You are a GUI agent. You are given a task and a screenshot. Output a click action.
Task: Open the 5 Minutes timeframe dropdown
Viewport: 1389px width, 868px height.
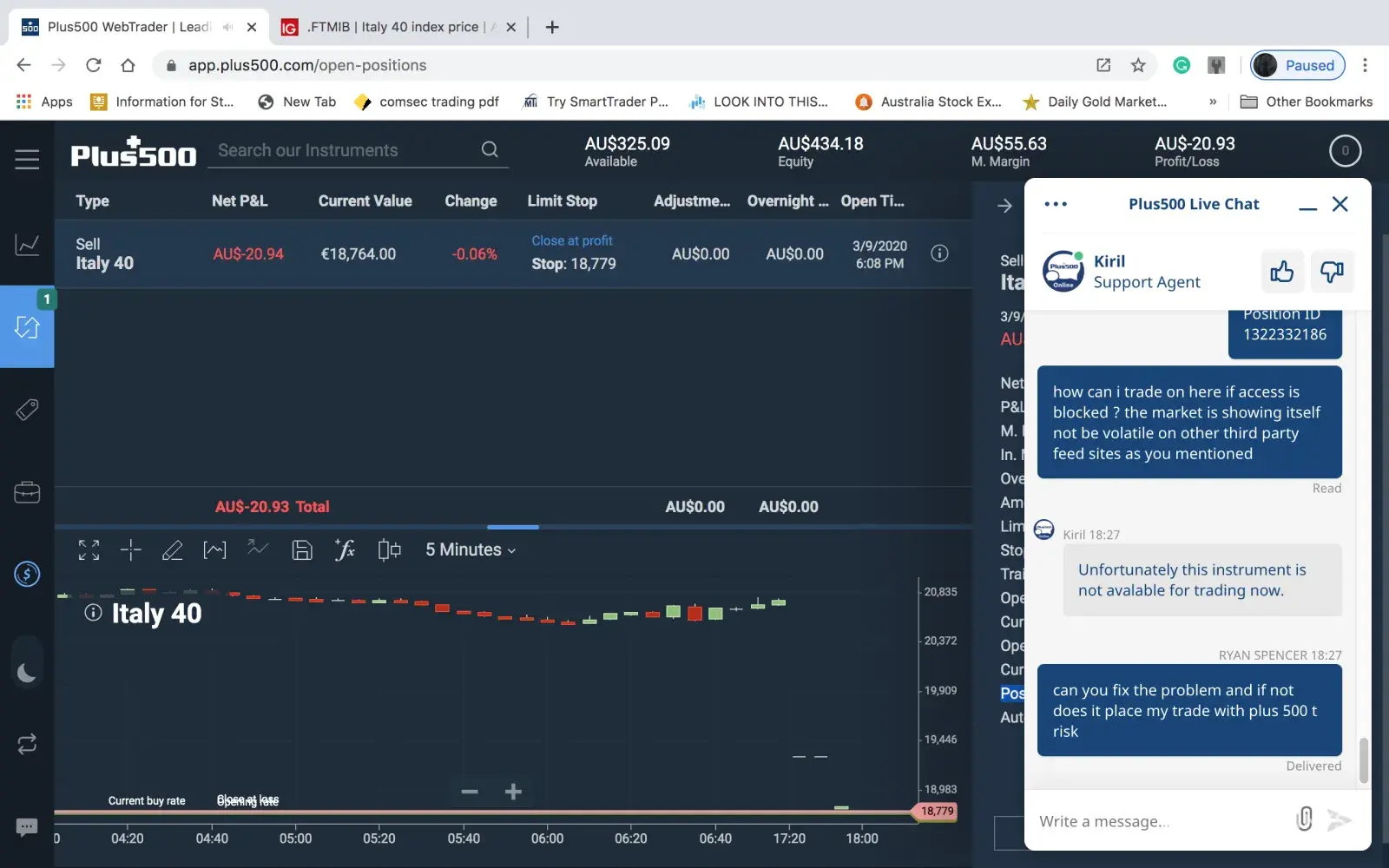[470, 549]
